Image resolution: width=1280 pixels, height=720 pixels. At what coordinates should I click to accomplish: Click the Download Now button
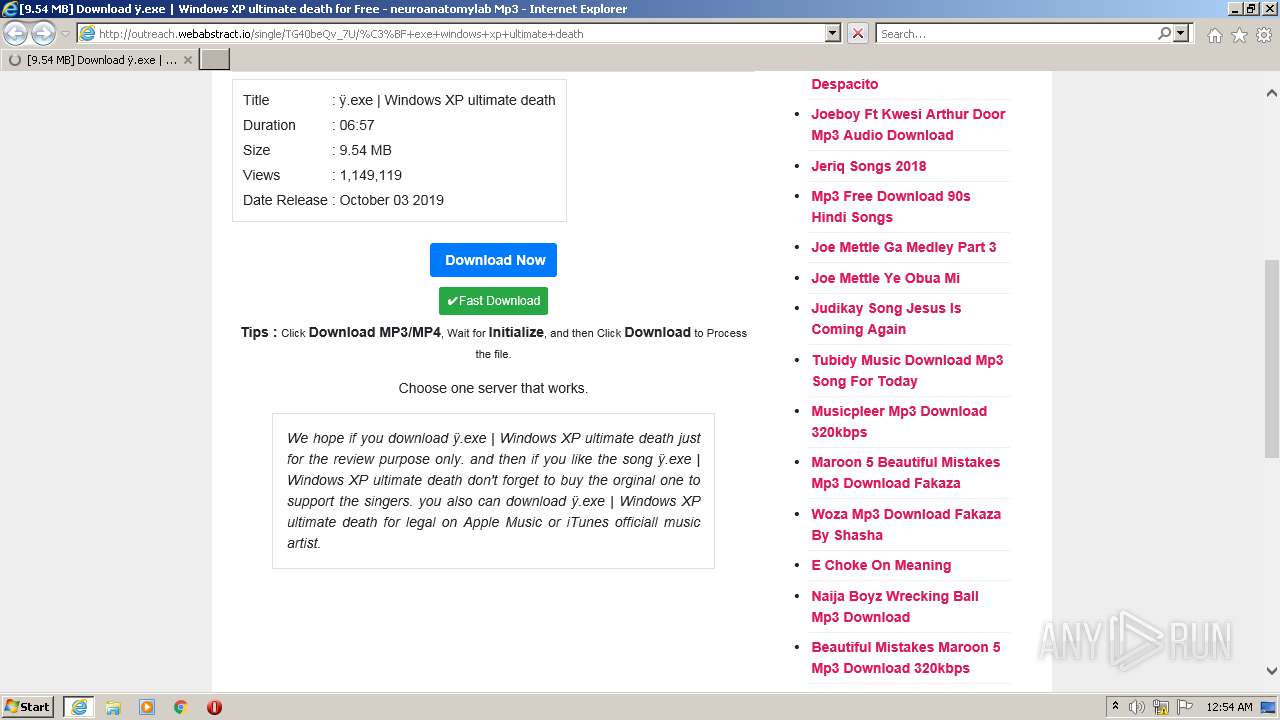[x=493, y=260]
